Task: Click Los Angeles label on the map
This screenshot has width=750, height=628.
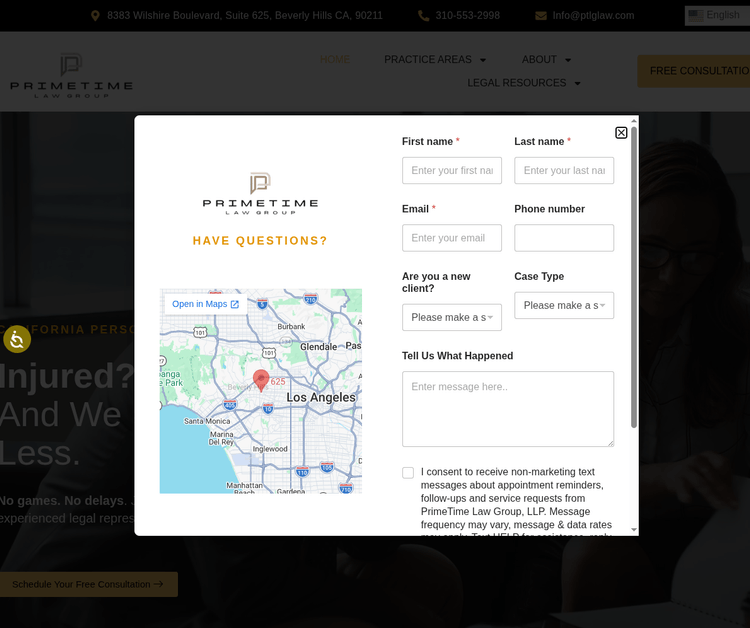Action: [321, 397]
